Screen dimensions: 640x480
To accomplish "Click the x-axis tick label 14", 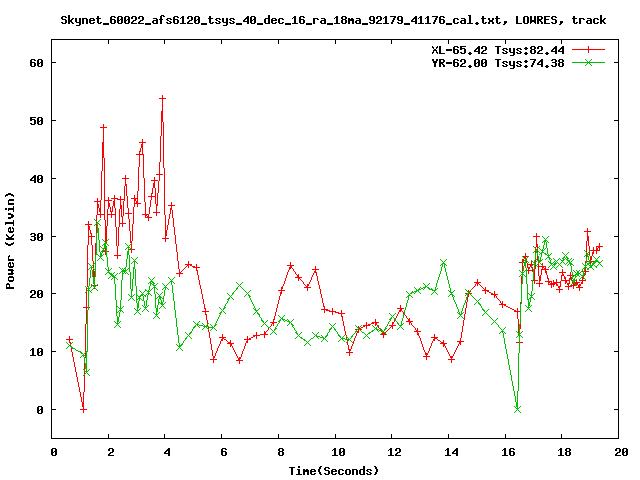I will [x=451, y=452].
